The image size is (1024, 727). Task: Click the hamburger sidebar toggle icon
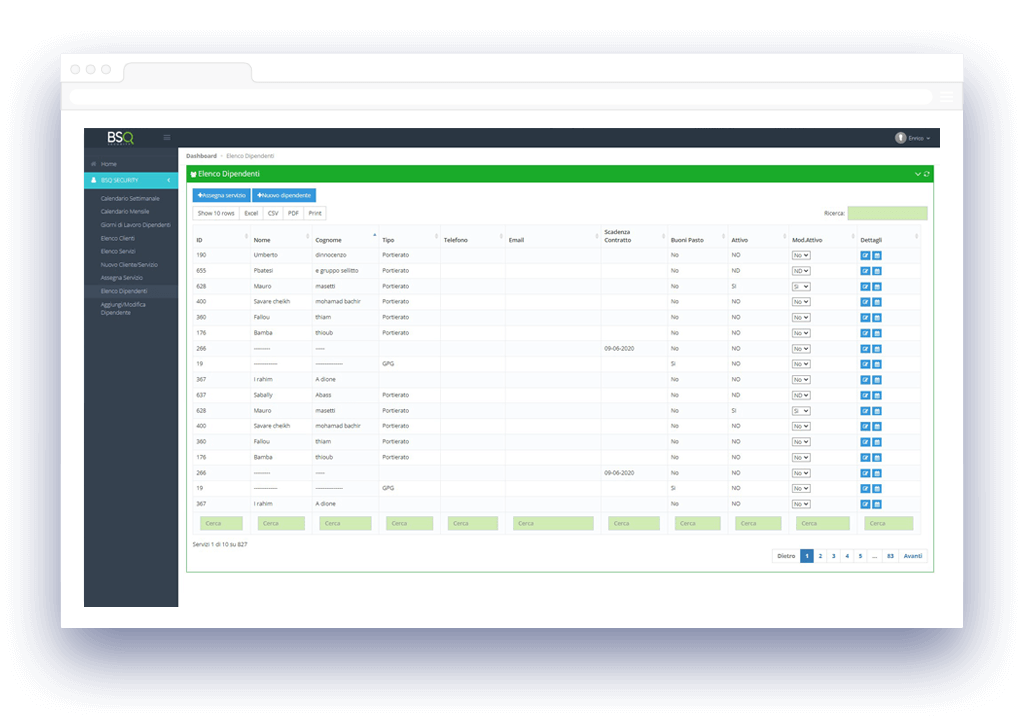pyautogui.click(x=167, y=138)
